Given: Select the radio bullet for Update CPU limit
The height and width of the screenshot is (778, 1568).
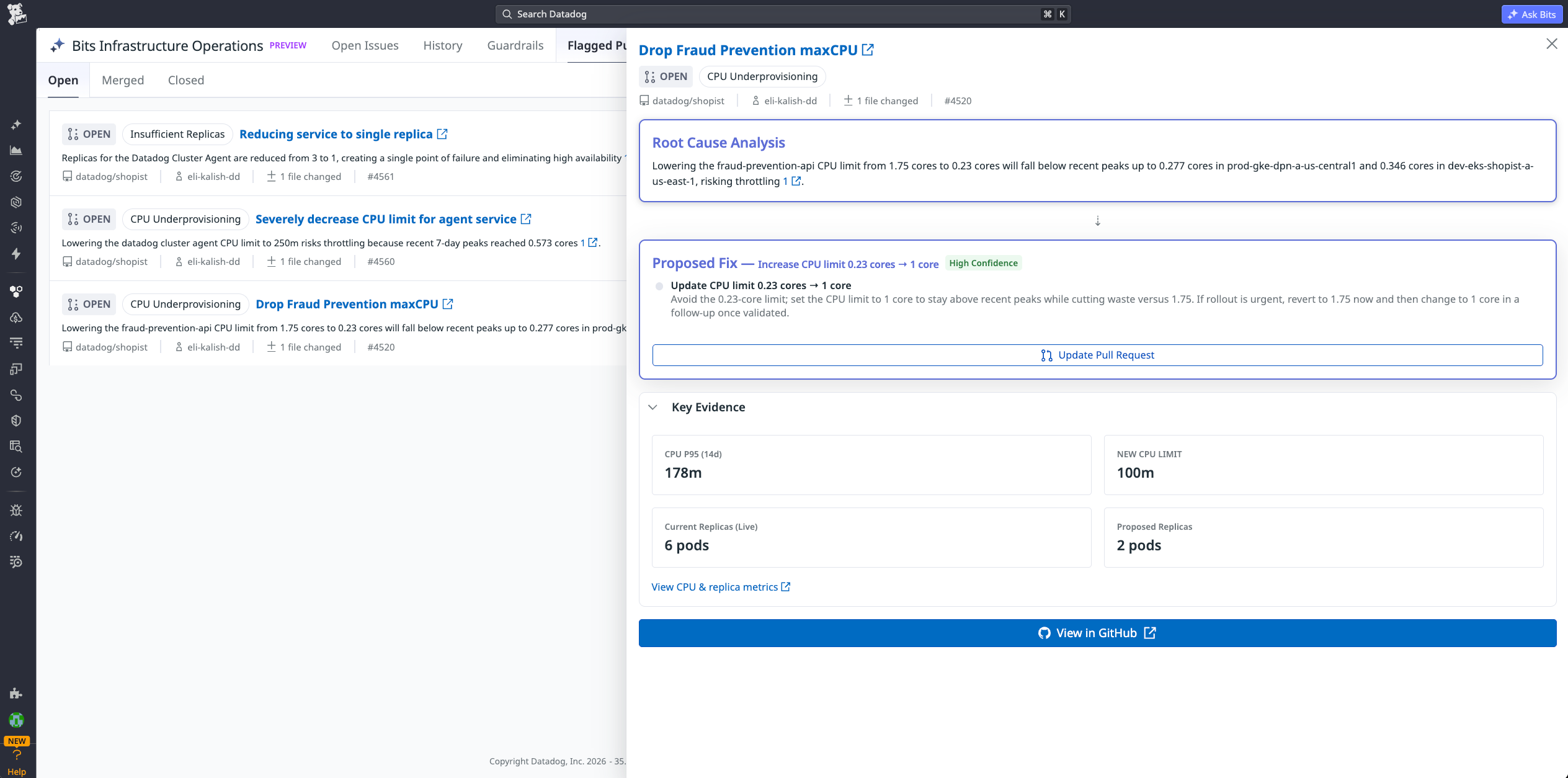Looking at the screenshot, I should [x=659, y=286].
